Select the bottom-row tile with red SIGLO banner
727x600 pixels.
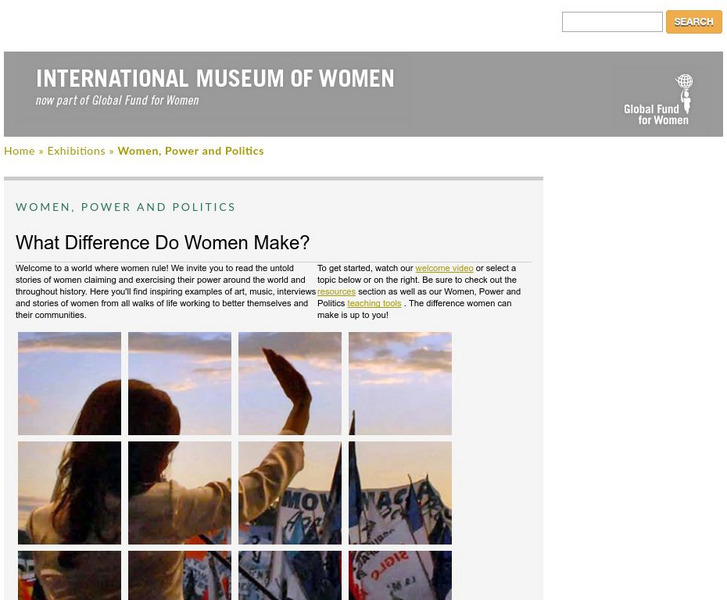400,575
